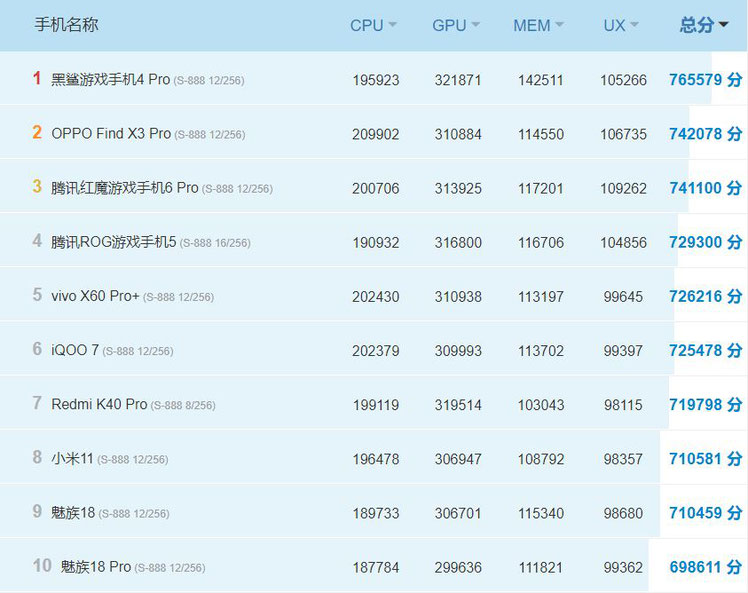Sort the table by CPU score
748x593 pixels.
(x=373, y=25)
